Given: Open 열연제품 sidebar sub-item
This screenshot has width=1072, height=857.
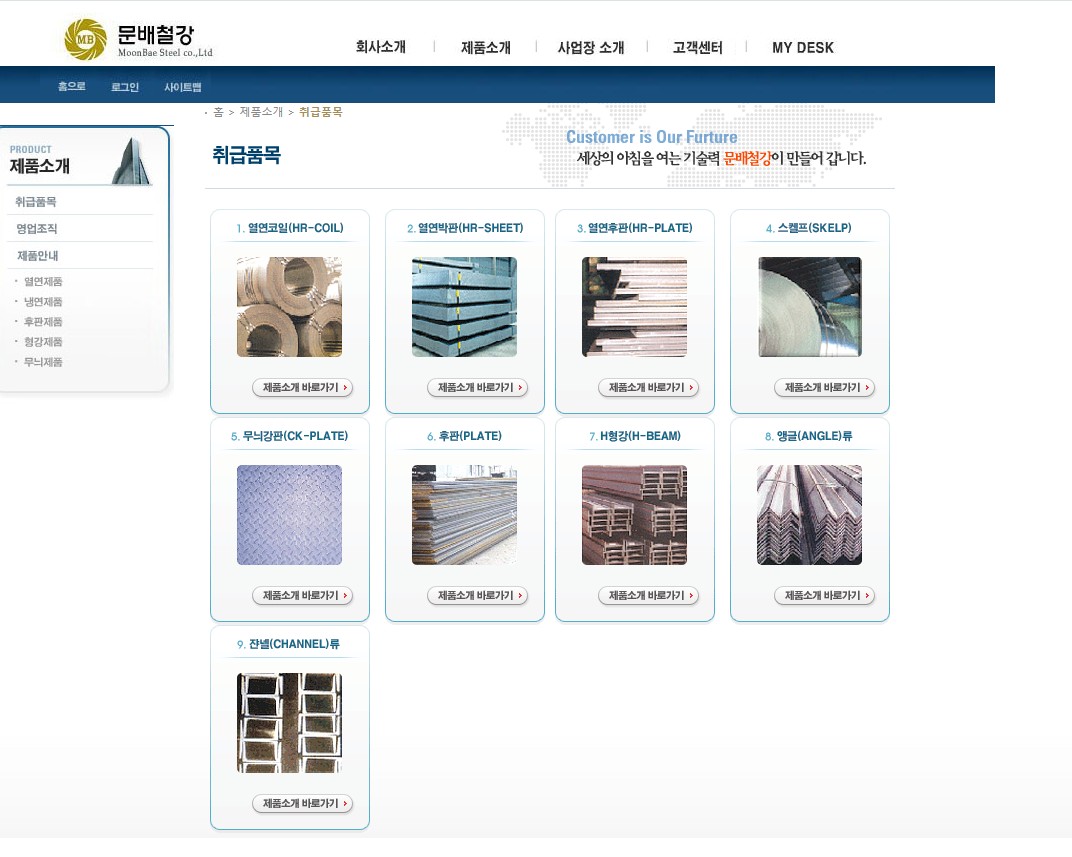Looking at the screenshot, I should (x=43, y=282).
